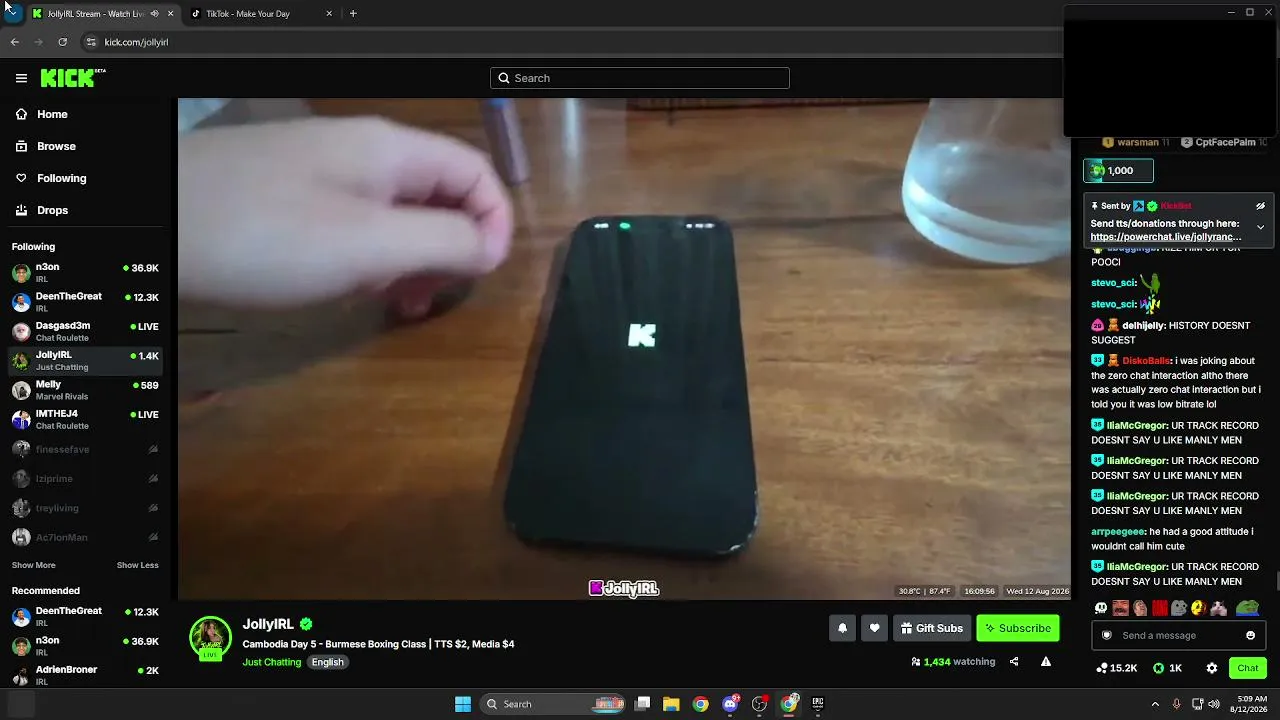Screen dimensions: 1280x720
Task: Open channel points 15.2K balance
Action: pos(1116,668)
